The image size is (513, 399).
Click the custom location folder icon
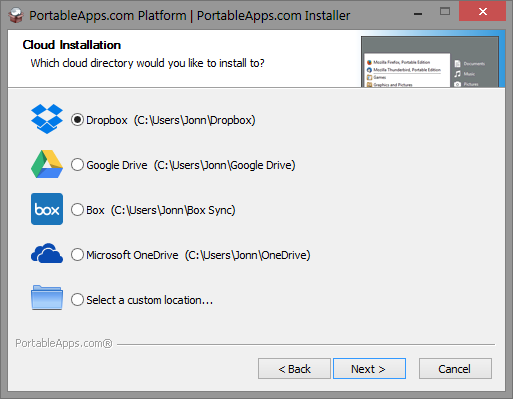[47, 298]
